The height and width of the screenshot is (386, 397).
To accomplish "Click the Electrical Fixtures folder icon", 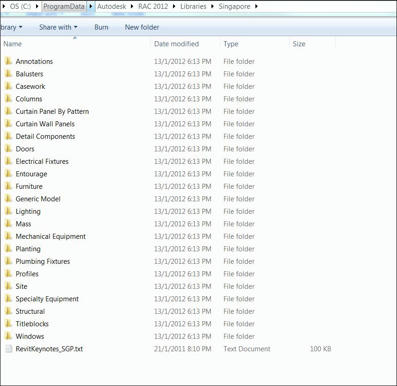I will [8, 161].
